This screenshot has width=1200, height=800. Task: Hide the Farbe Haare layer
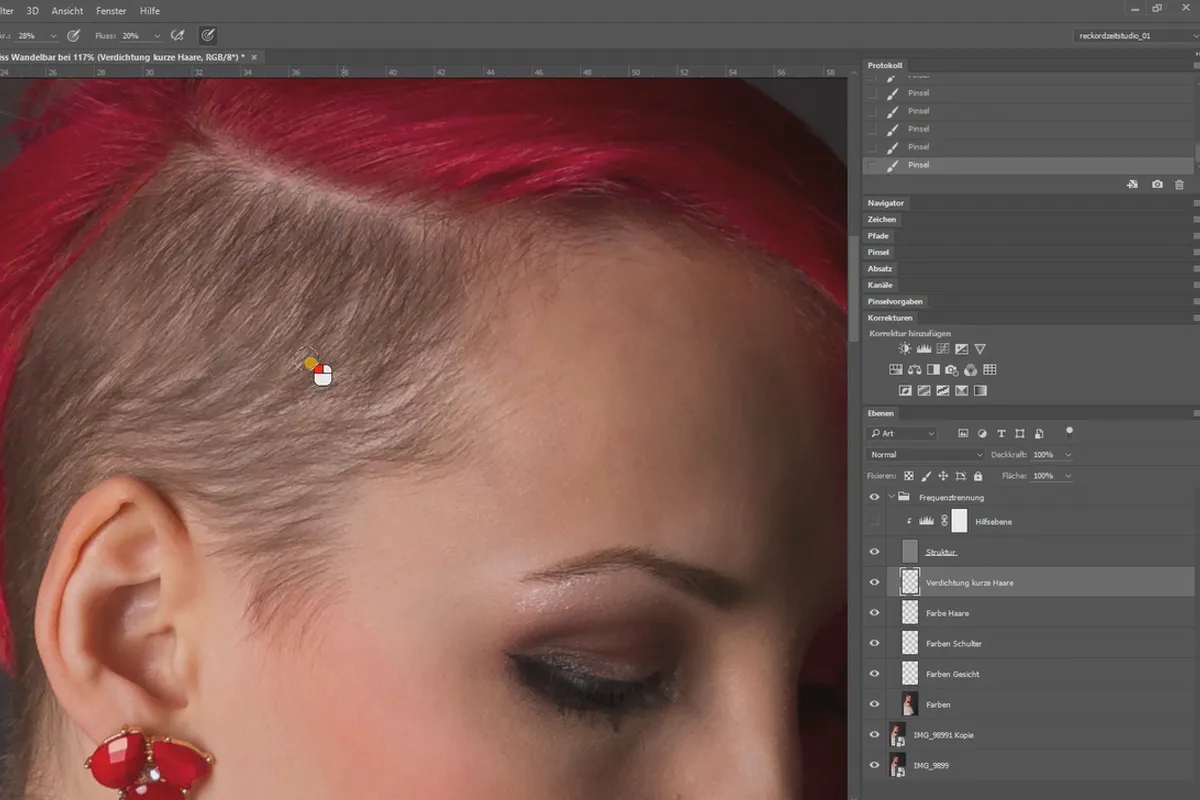click(x=875, y=613)
